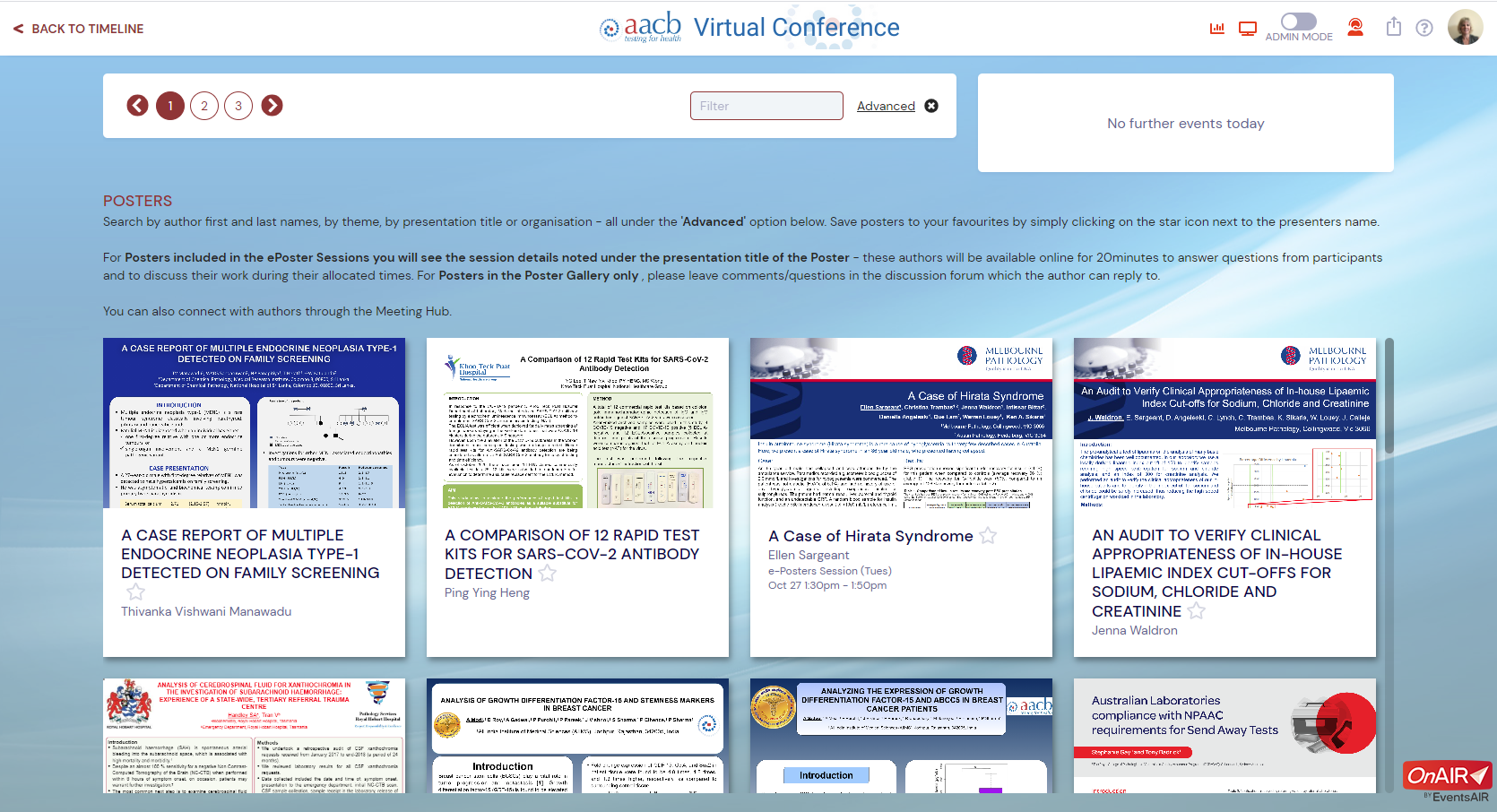This screenshot has height=812, width=1497.
Task: Favourite A Case of Hirata Syndrome star
Action: click(x=988, y=536)
